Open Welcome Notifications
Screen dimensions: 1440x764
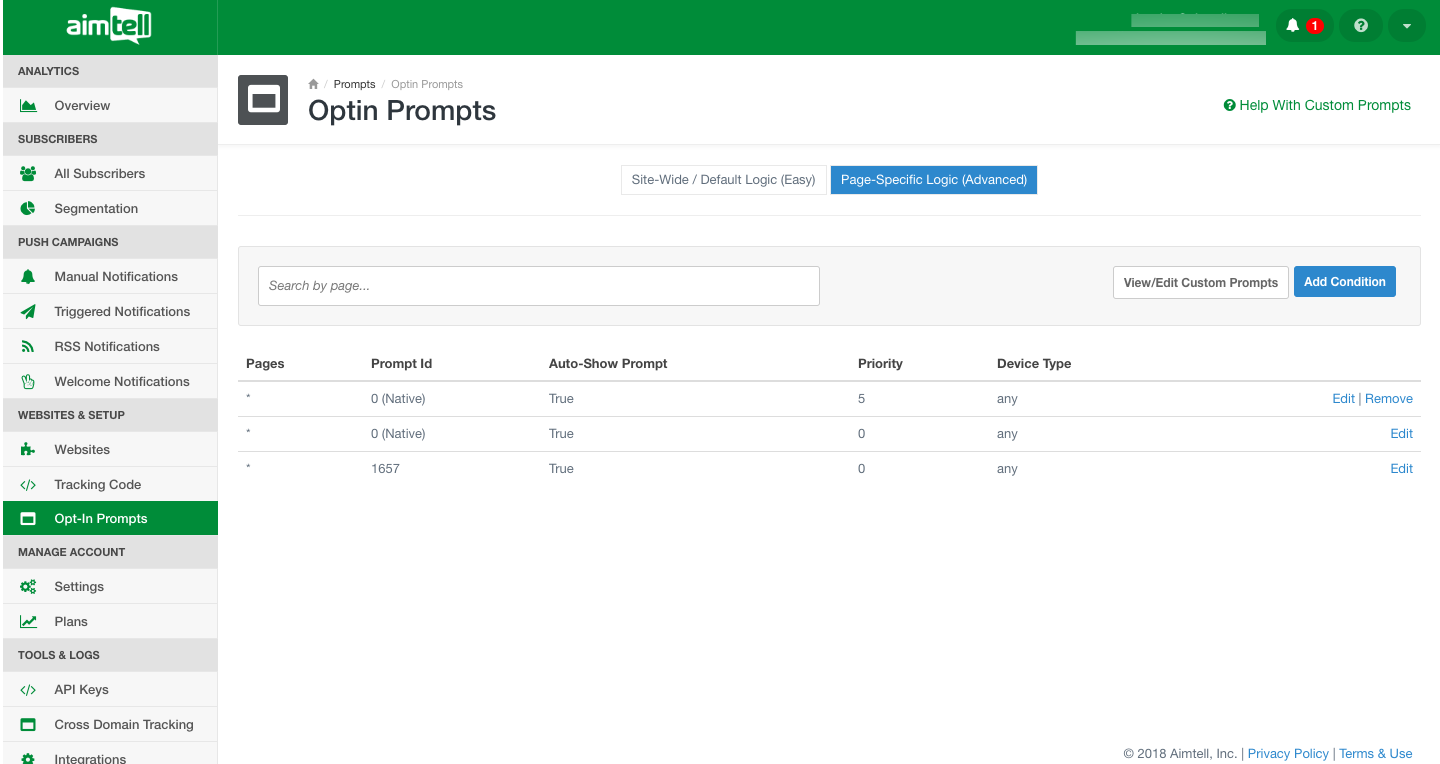pos(122,382)
